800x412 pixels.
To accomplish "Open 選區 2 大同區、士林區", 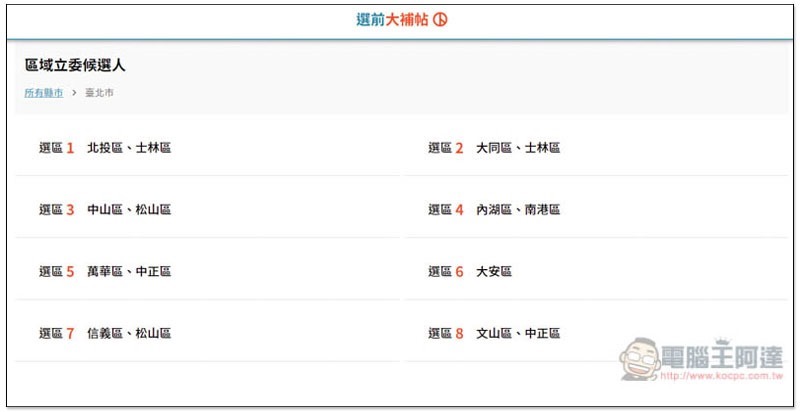I will coord(597,148).
